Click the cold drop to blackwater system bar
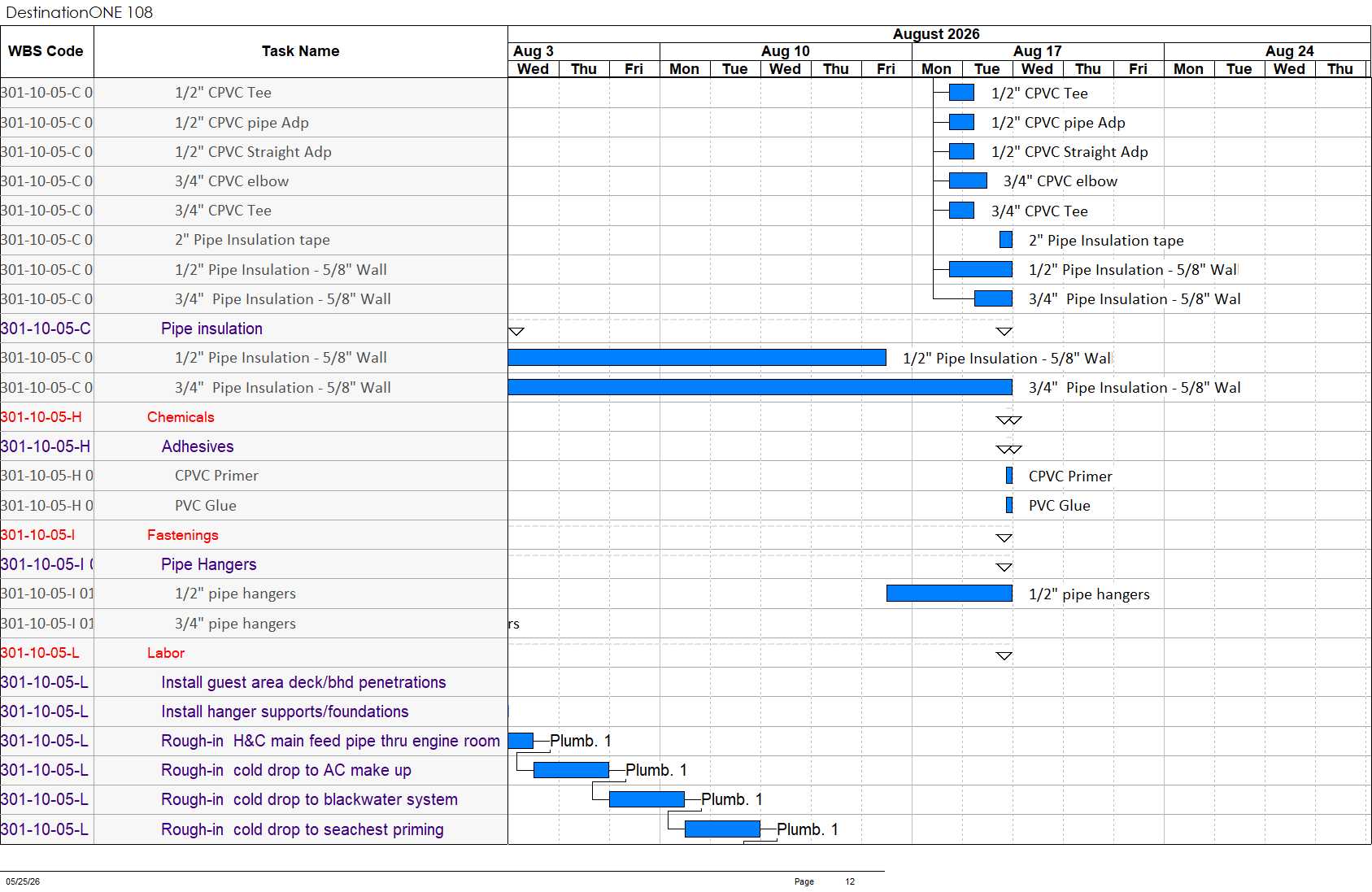The height and width of the screenshot is (892, 1372). point(647,799)
